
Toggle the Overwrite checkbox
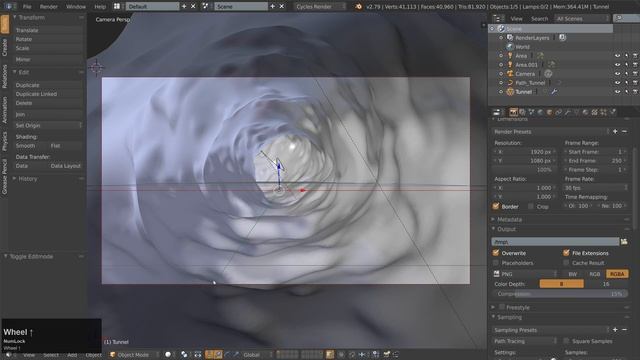[x=496, y=253]
